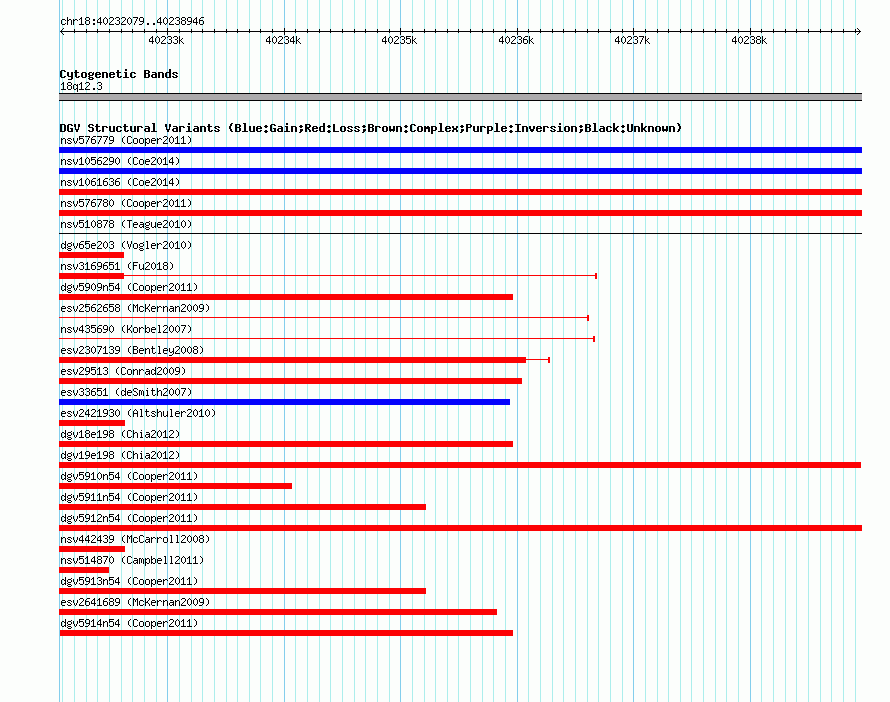Open the nsv510878 (Teague2010) label
This screenshot has height=702, width=890.
coord(126,224)
